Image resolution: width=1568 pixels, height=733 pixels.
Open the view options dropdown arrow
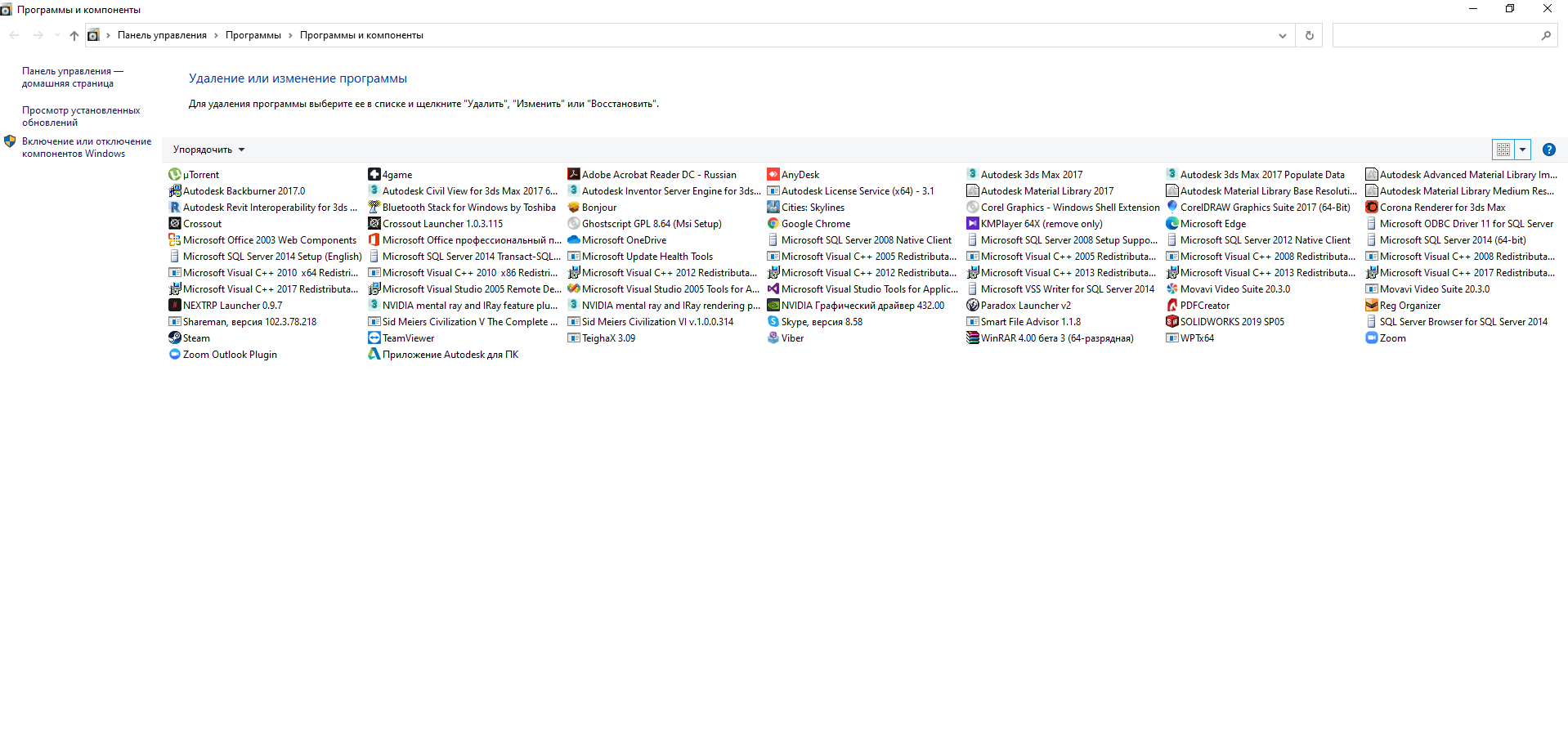coord(1522,150)
